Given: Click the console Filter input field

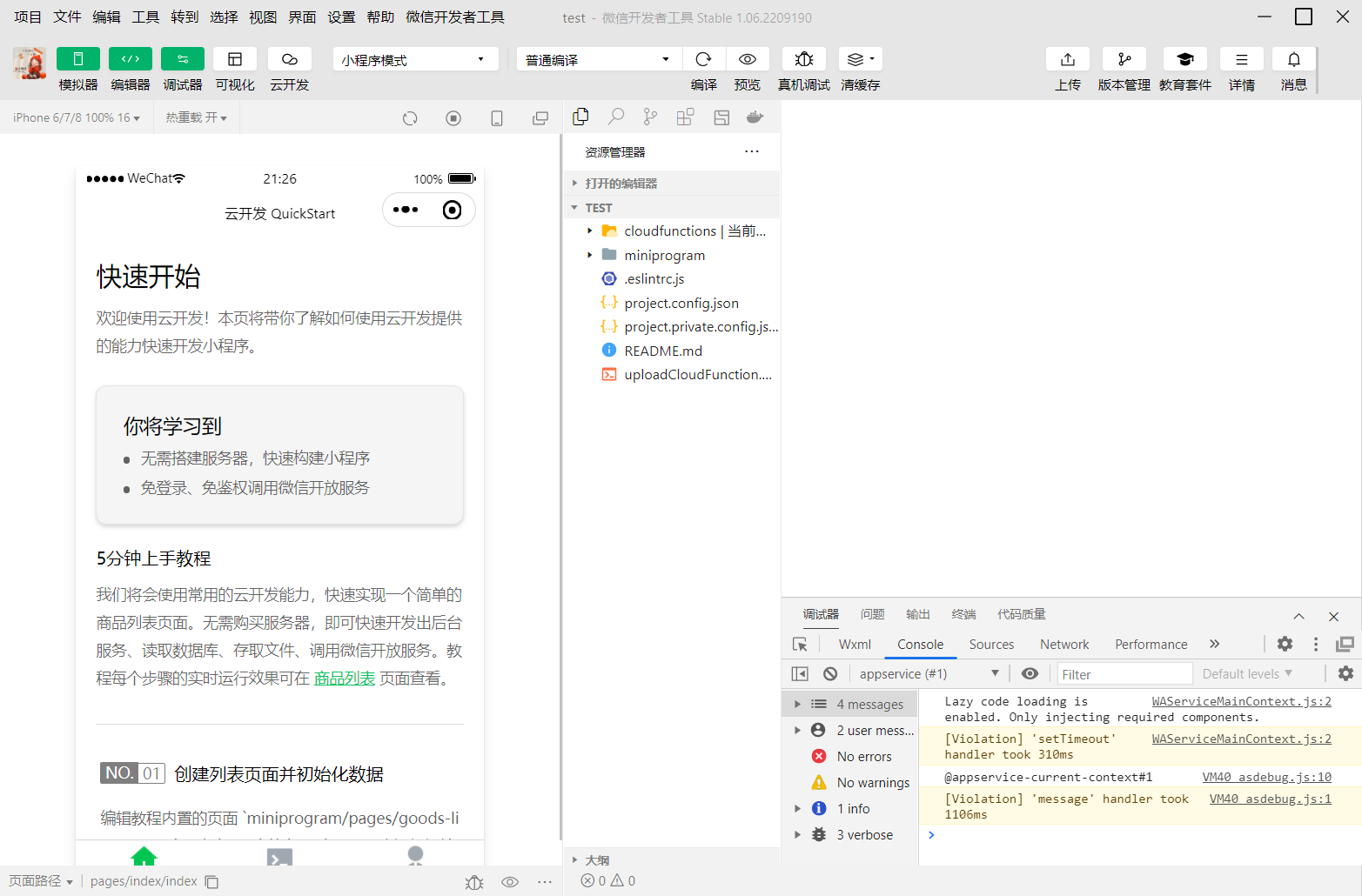Looking at the screenshot, I should pyautogui.click(x=1124, y=674).
